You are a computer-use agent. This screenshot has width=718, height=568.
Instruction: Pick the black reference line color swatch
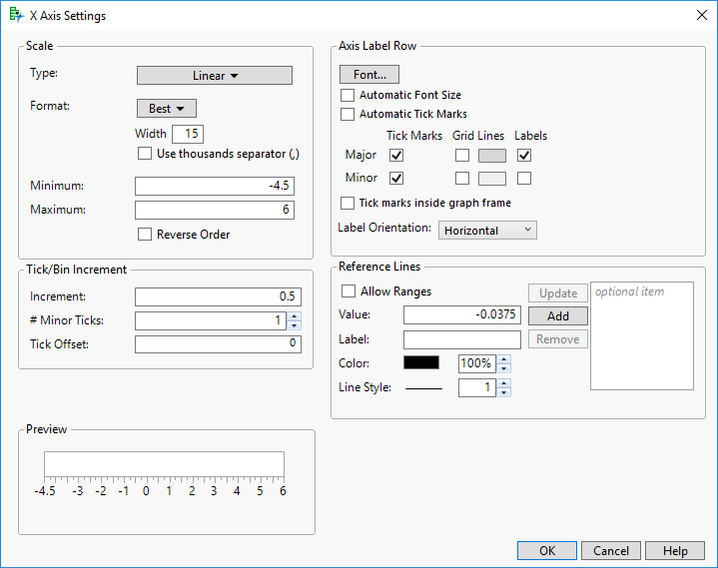(x=421, y=363)
